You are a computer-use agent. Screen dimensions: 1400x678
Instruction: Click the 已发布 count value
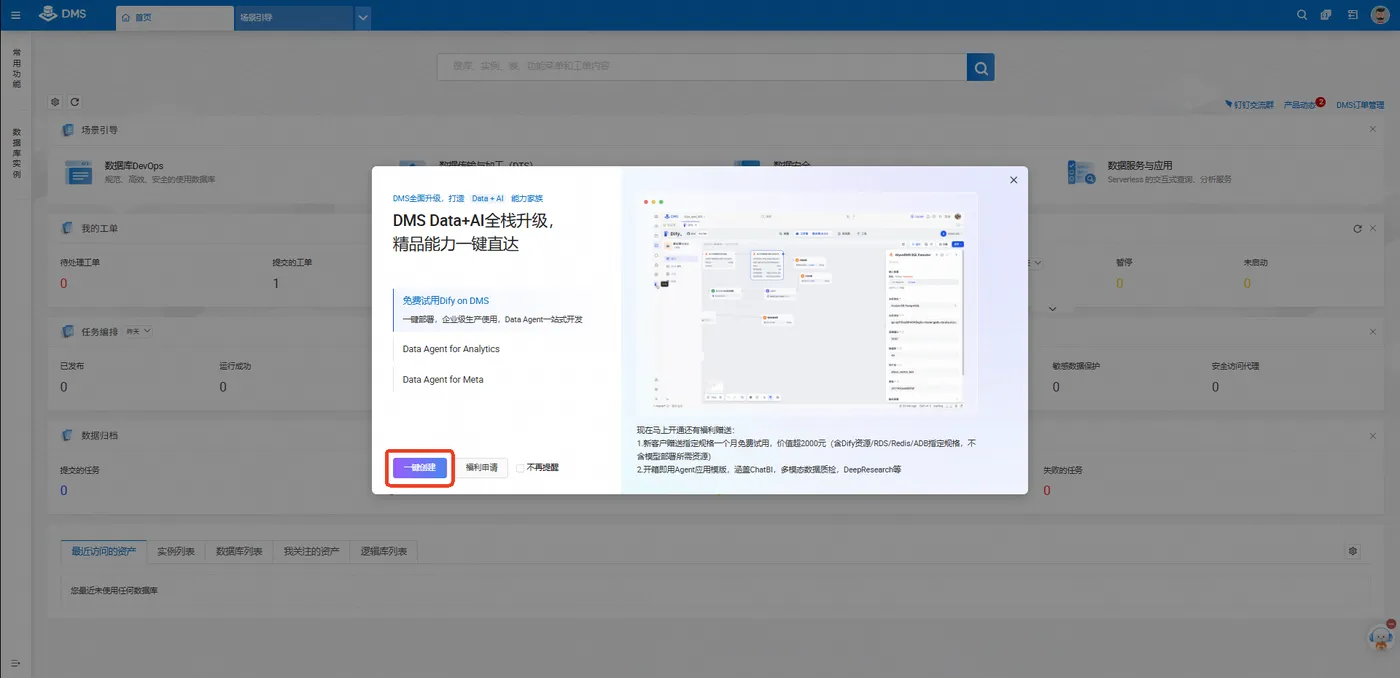tap(64, 387)
